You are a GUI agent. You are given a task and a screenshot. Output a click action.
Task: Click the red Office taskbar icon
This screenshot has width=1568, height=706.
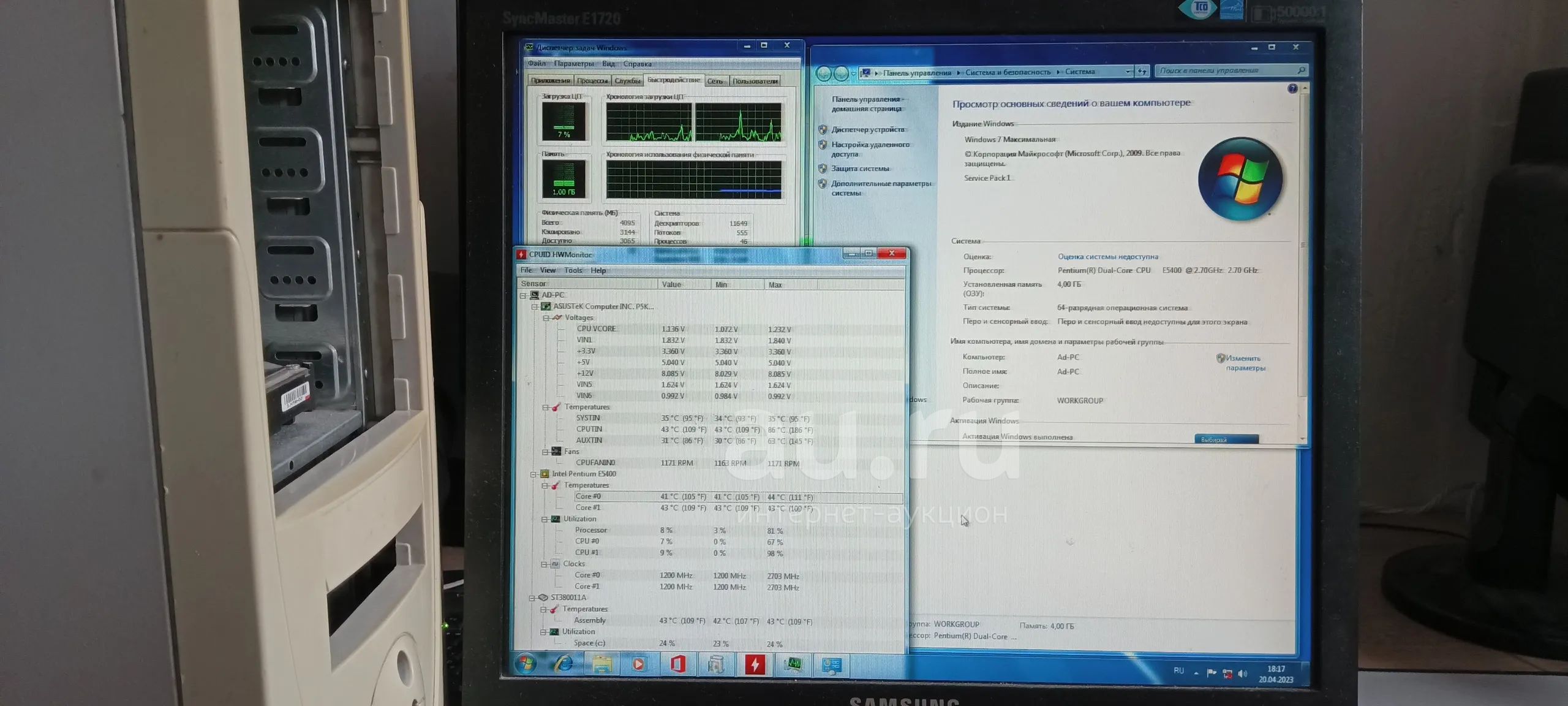[677, 664]
